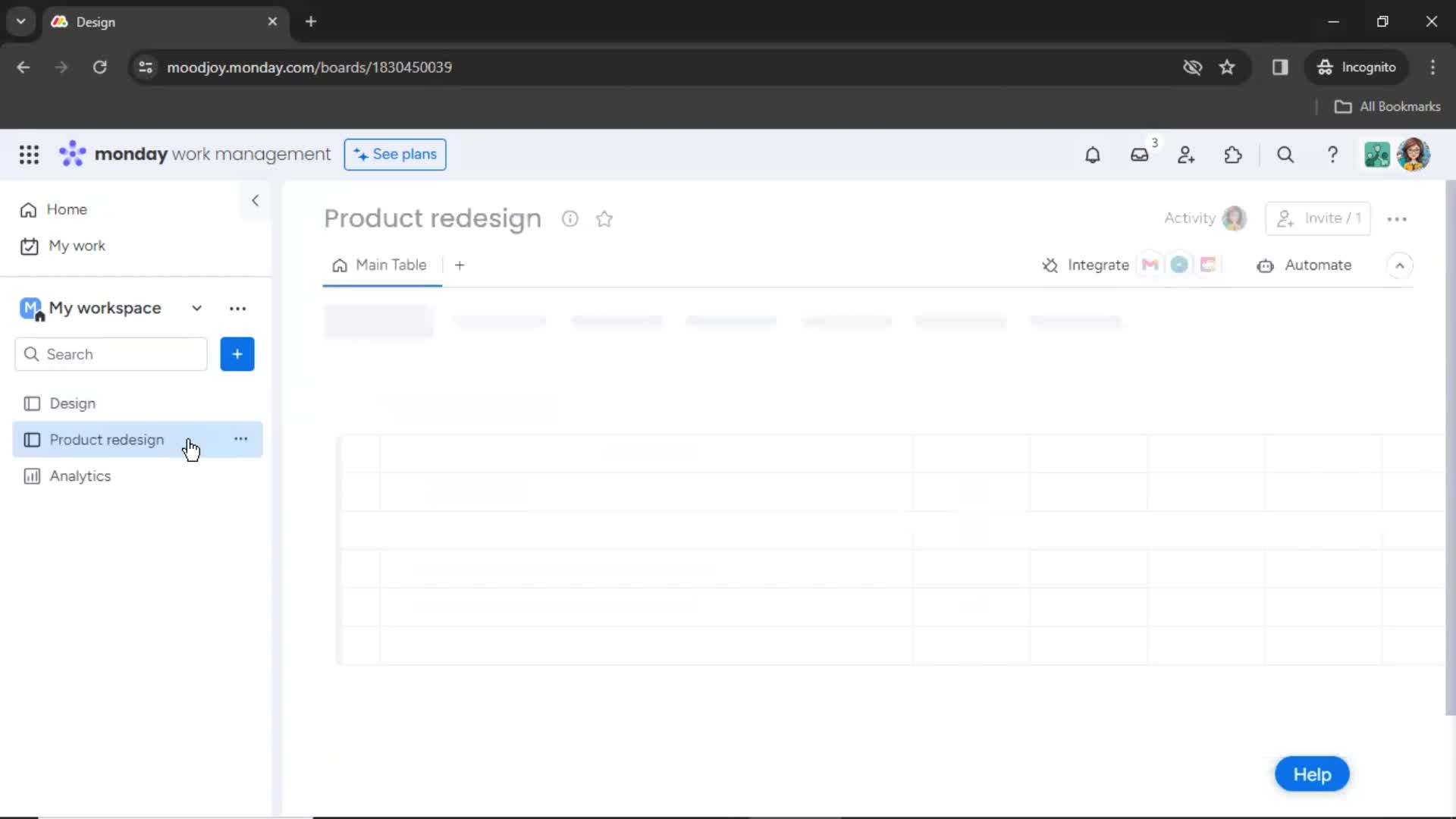
Task: Click the add new view tab
Action: [x=460, y=265]
